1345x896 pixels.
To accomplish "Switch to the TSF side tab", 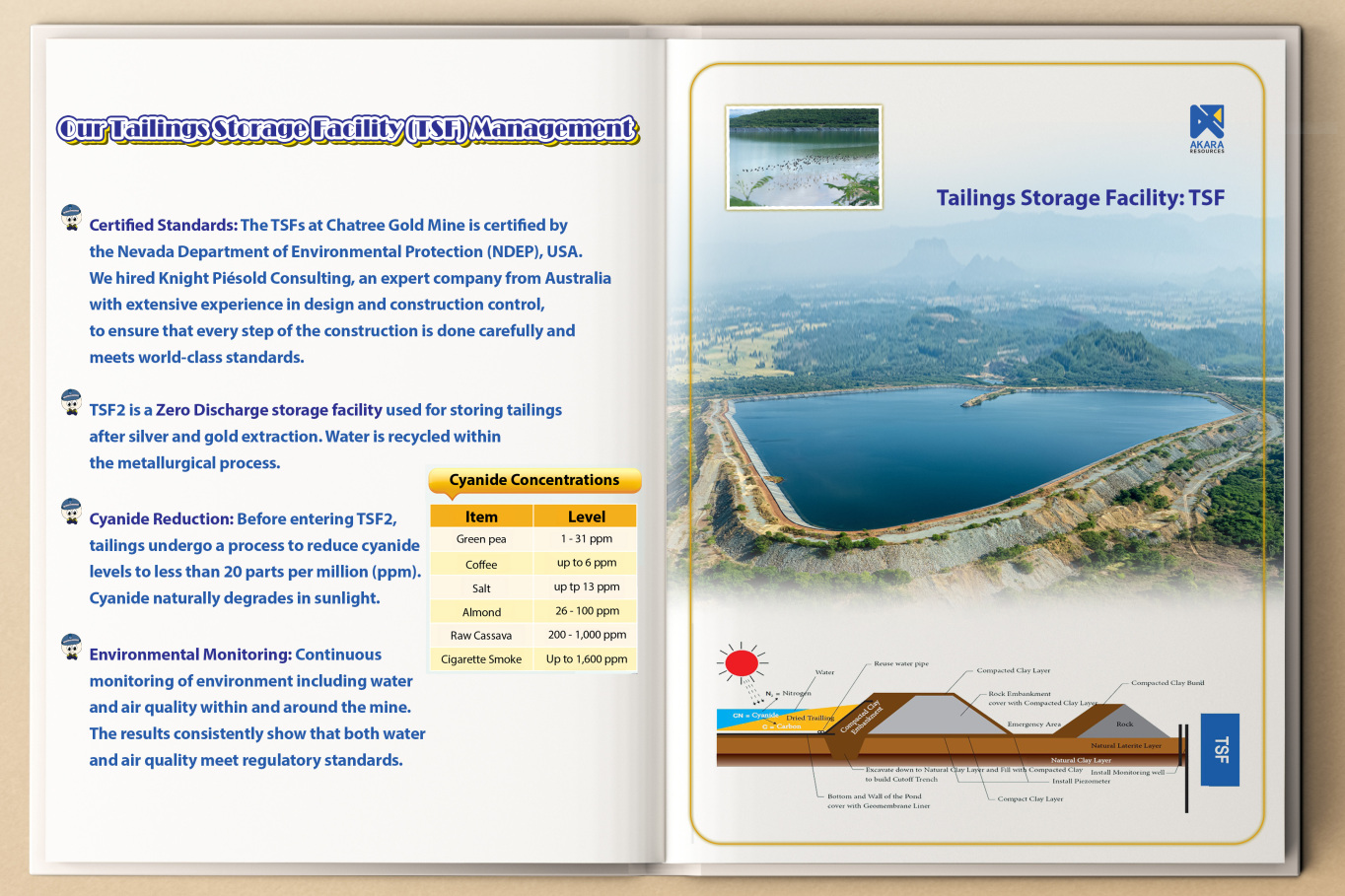I will pyautogui.click(x=1220, y=750).
